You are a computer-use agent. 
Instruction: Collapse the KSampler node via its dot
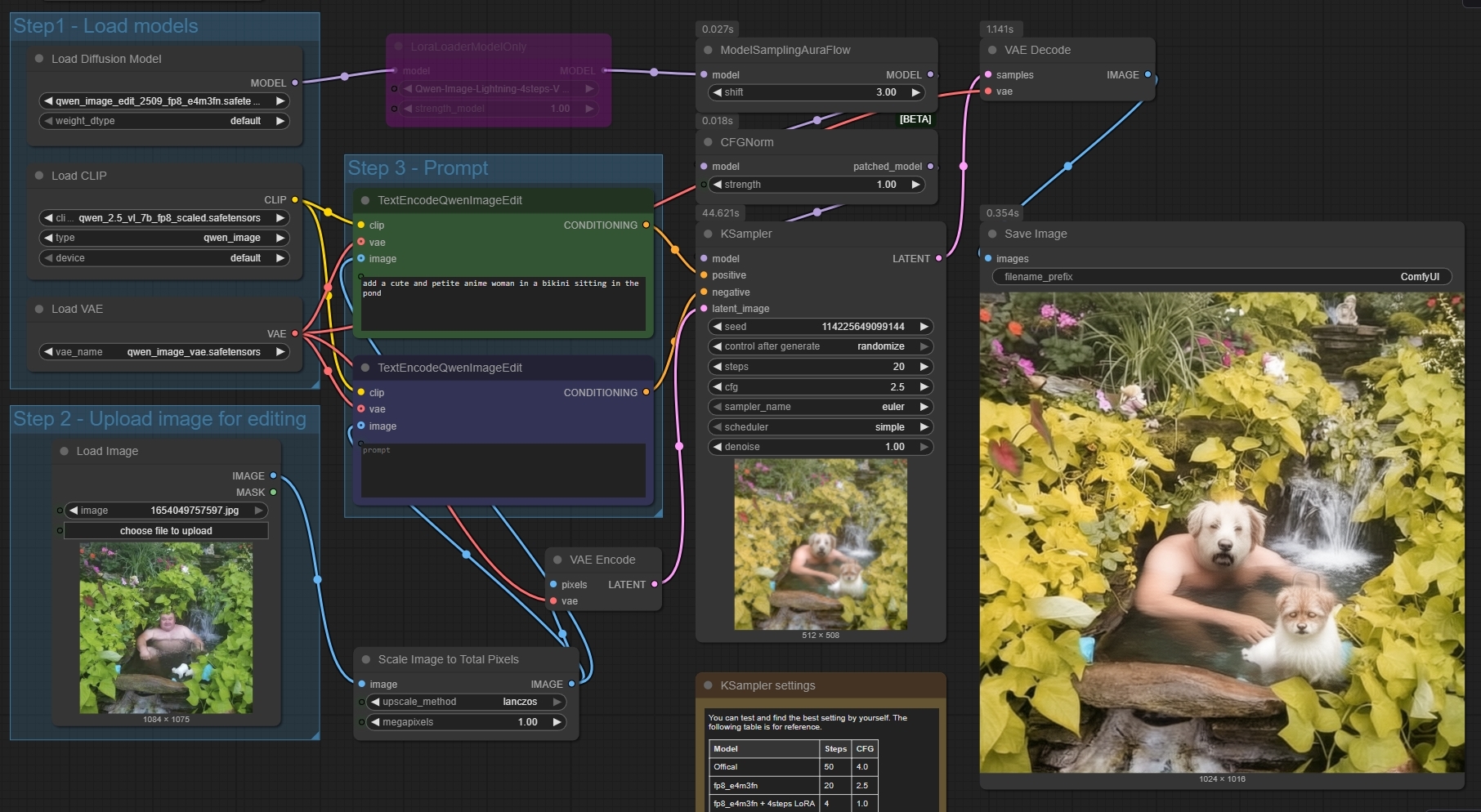708,234
